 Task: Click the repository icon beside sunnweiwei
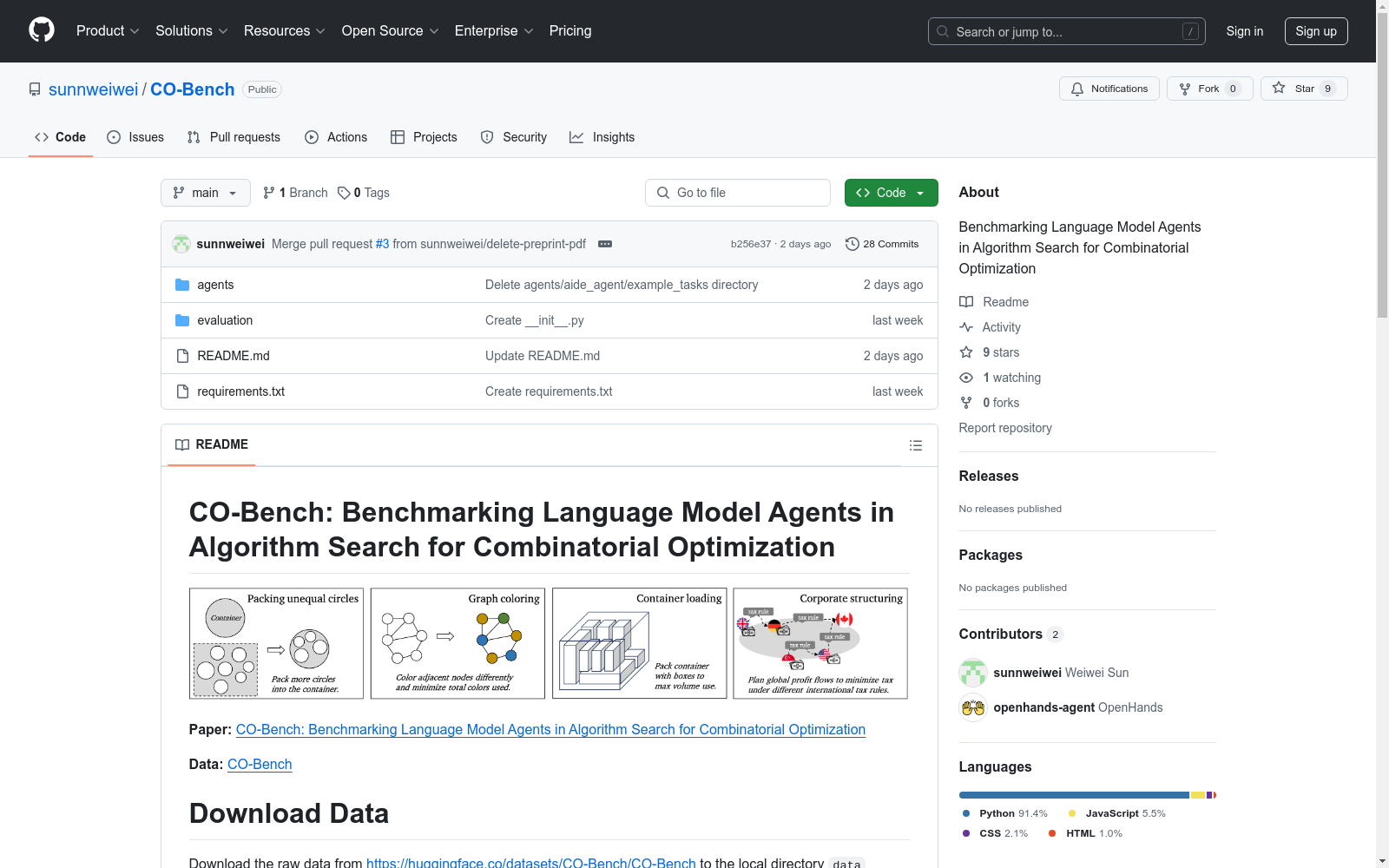click(35, 89)
